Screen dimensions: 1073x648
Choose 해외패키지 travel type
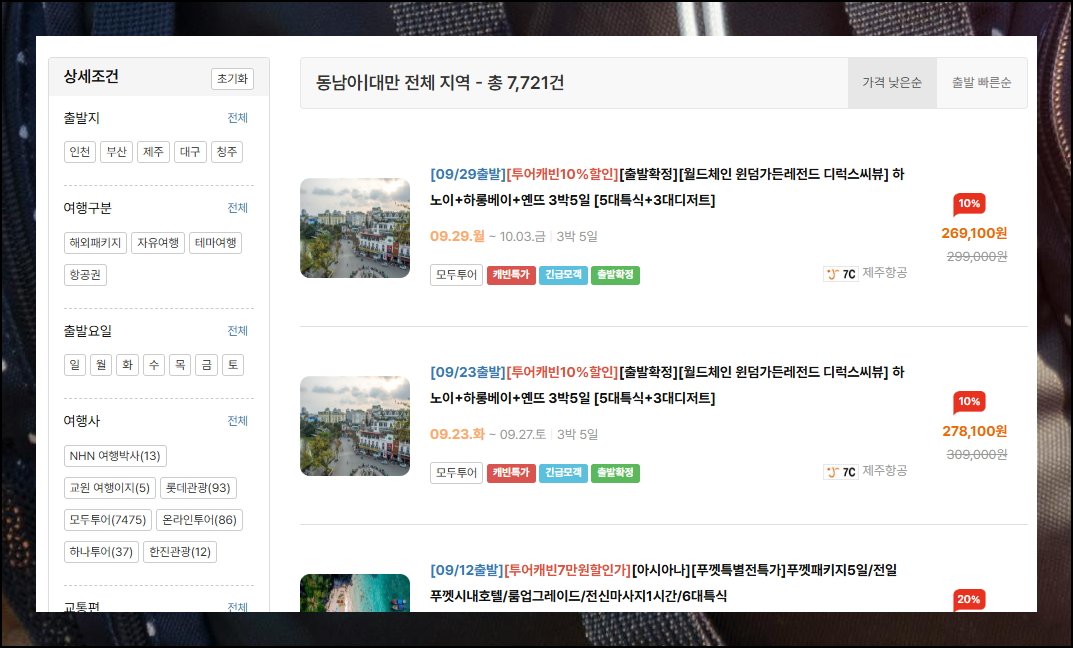coord(95,243)
